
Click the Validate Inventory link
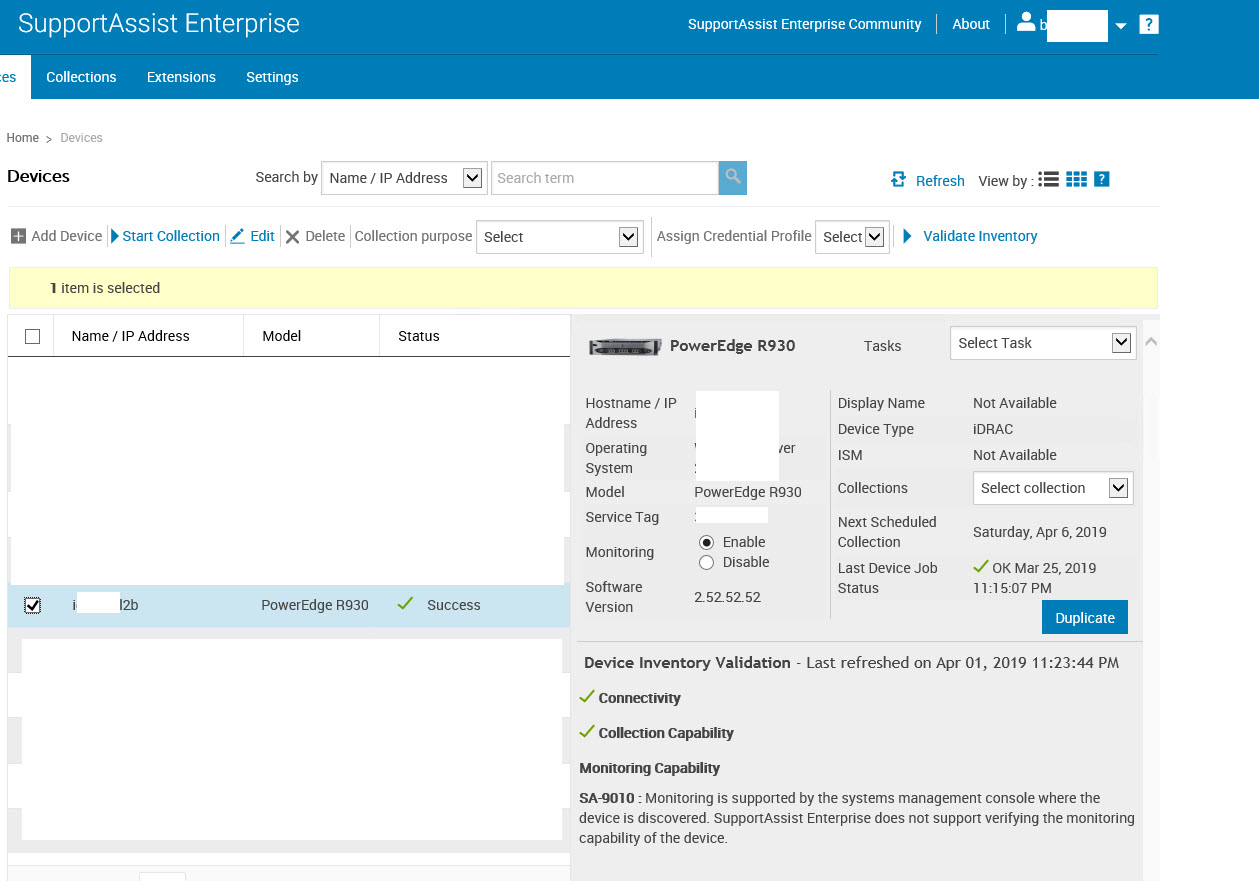979,237
